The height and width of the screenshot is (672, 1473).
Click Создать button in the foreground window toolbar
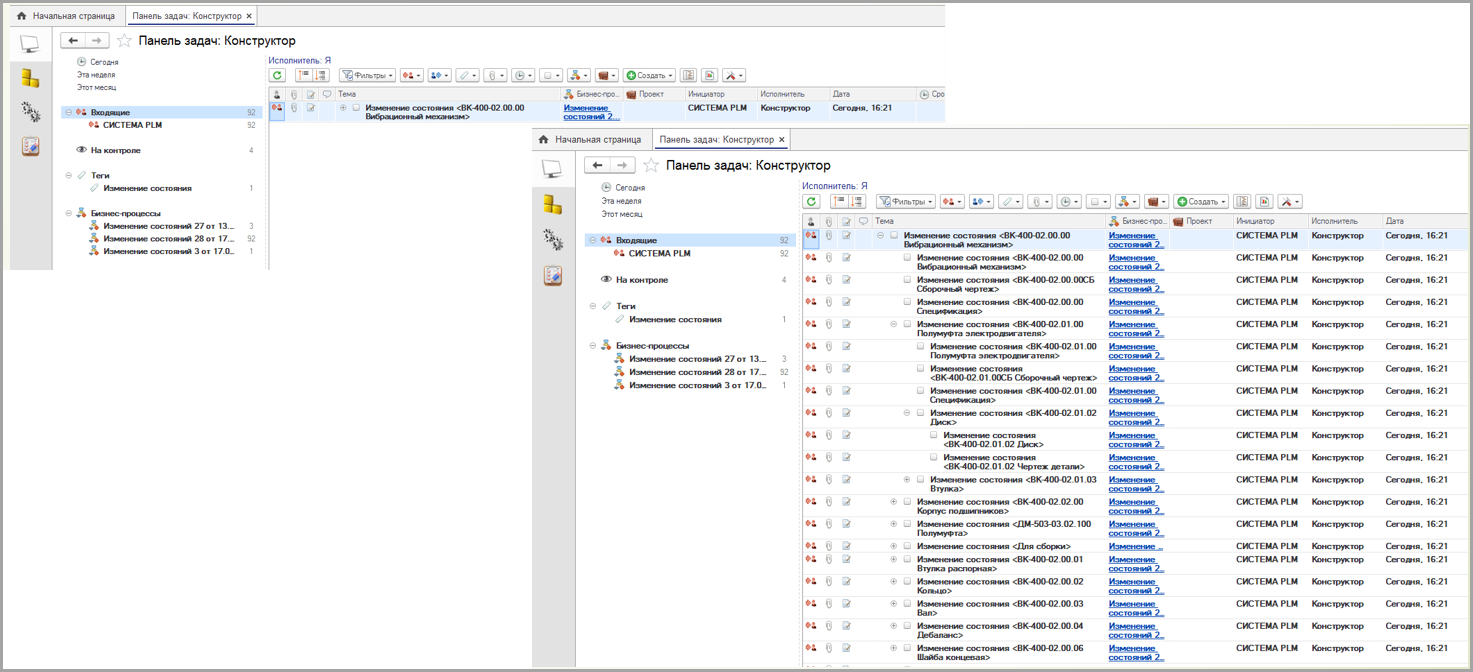[x=1201, y=202]
